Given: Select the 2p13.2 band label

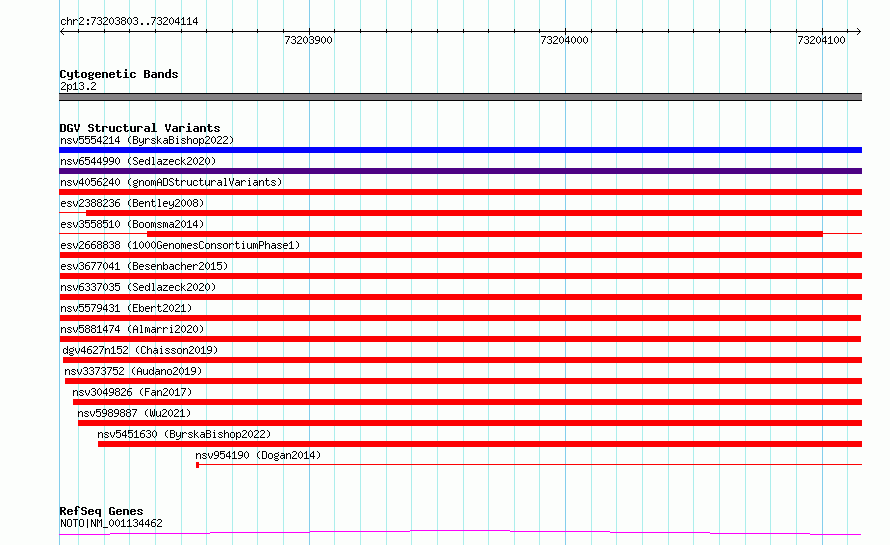Looking at the screenshot, I should tap(78, 86).
